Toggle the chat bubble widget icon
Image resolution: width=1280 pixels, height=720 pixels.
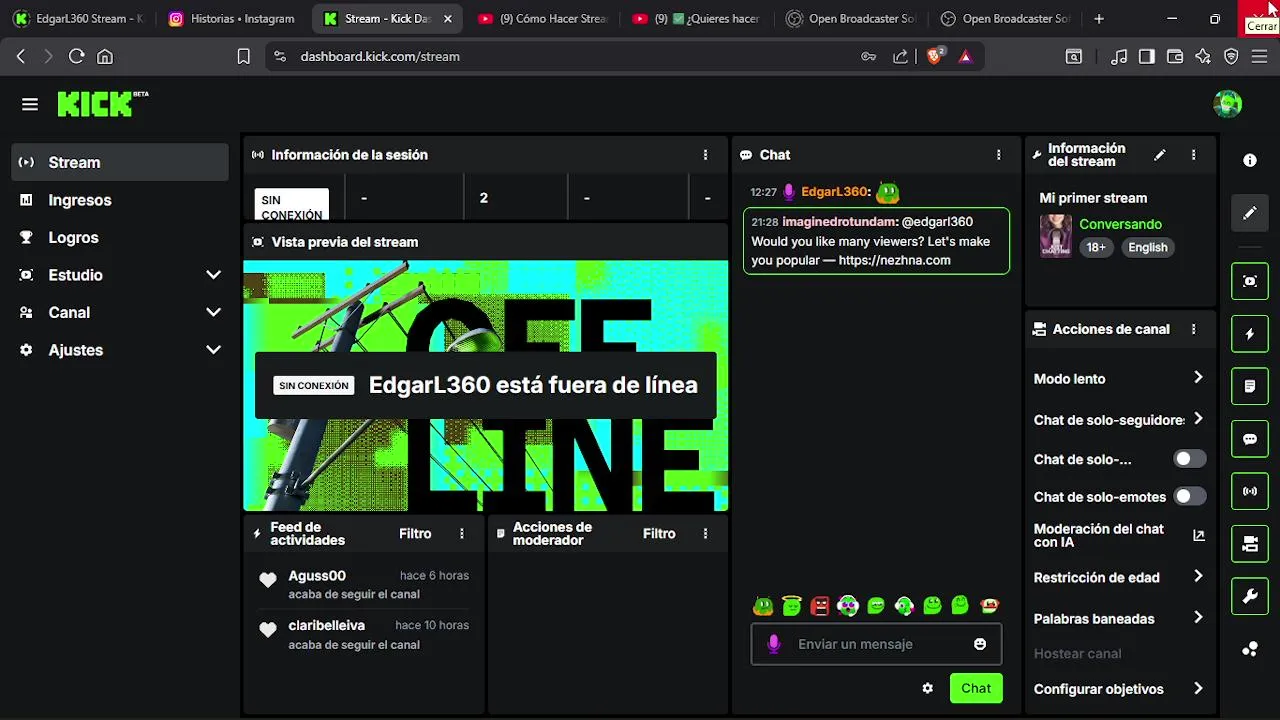pyautogui.click(x=1250, y=439)
